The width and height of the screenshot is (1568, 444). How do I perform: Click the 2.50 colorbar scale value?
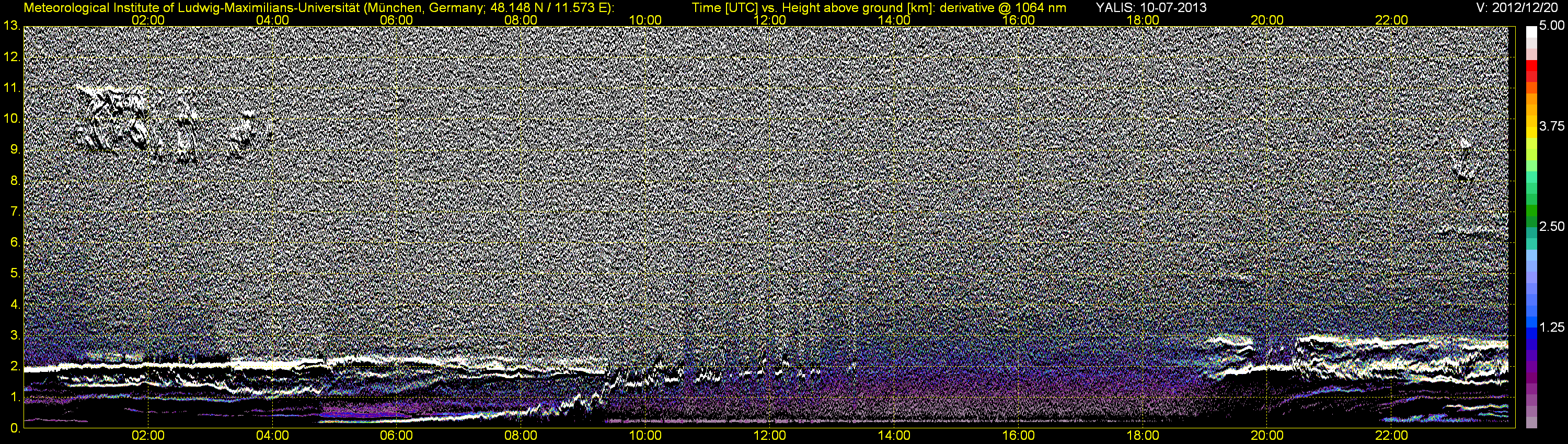1552,226
